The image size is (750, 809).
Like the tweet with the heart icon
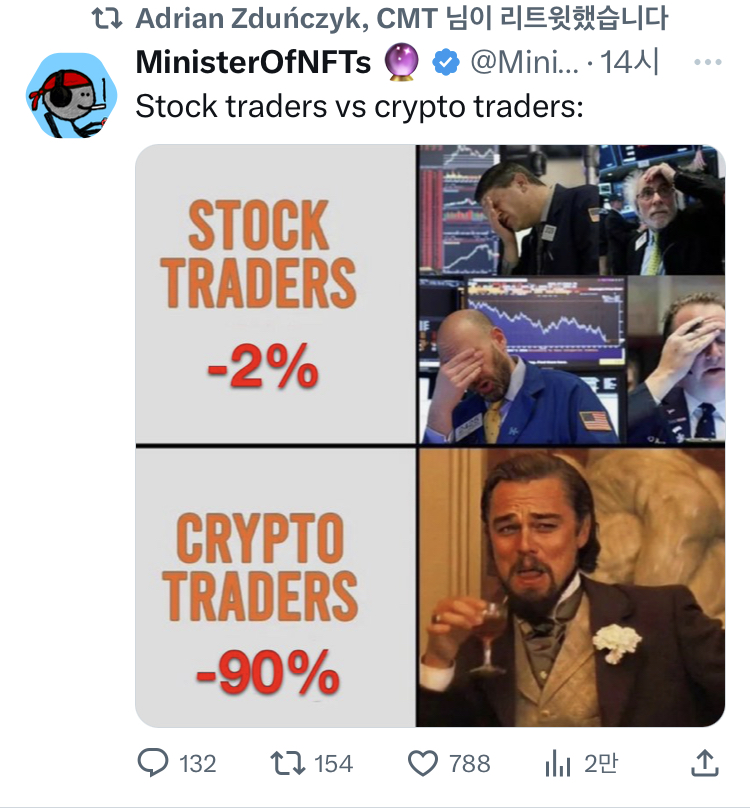pyautogui.click(x=424, y=764)
